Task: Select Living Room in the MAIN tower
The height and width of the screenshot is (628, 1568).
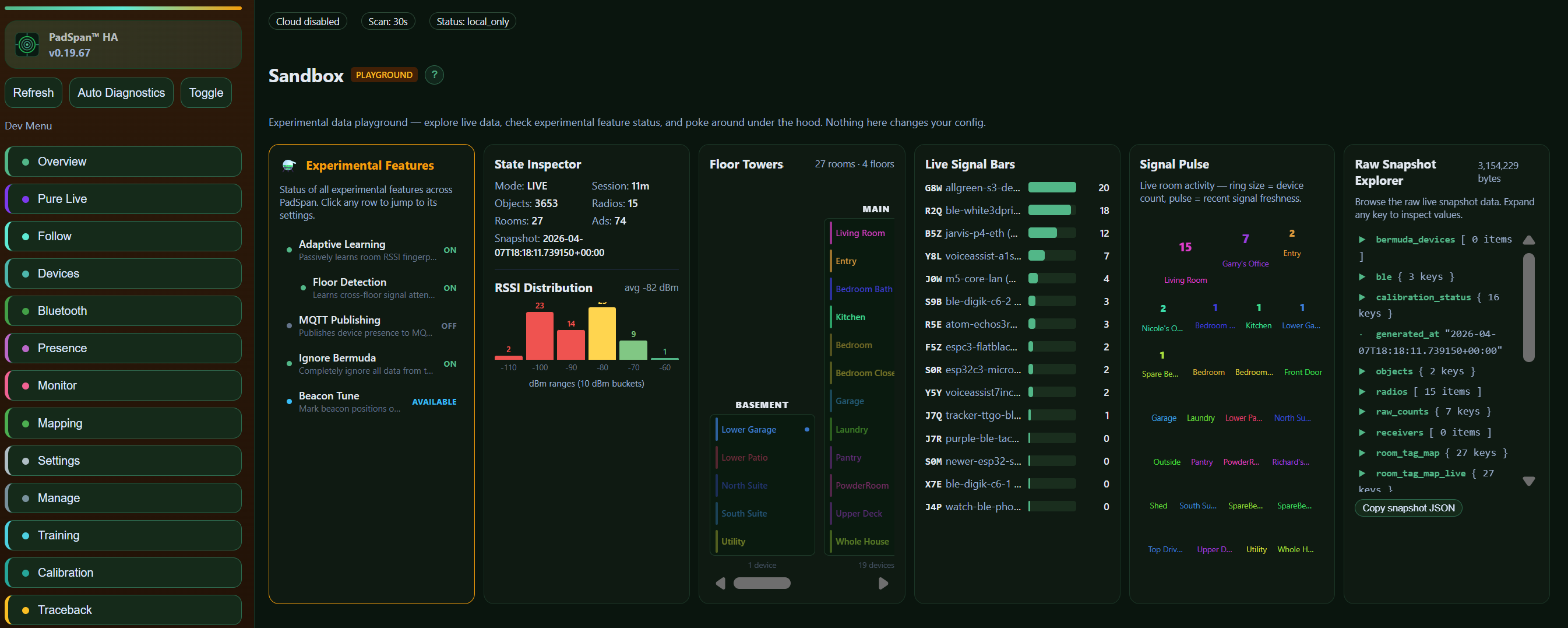Action: coord(861,233)
